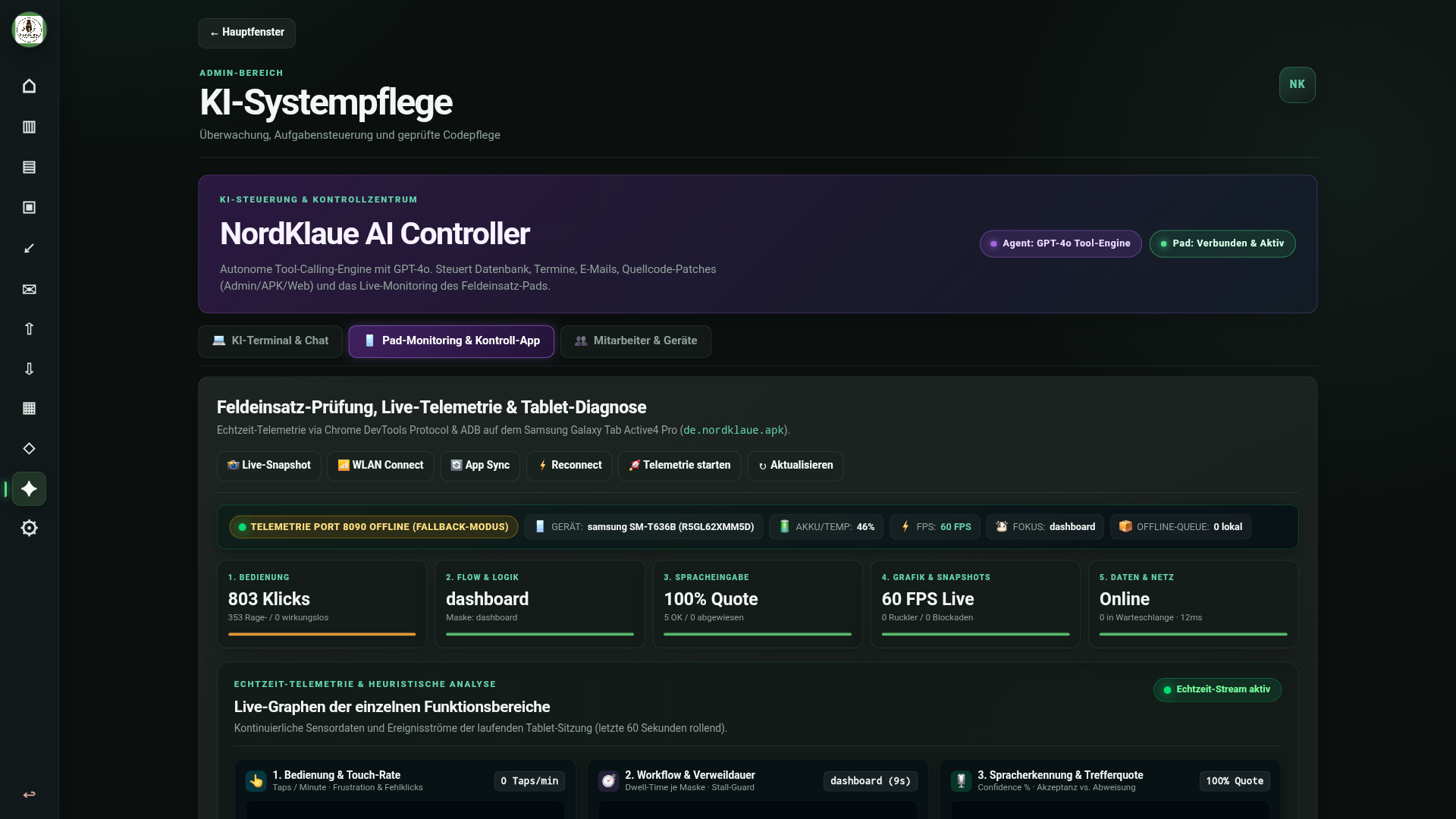The width and height of the screenshot is (1456, 819).
Task: Select the diamond icon in the sidebar
Action: (x=29, y=448)
